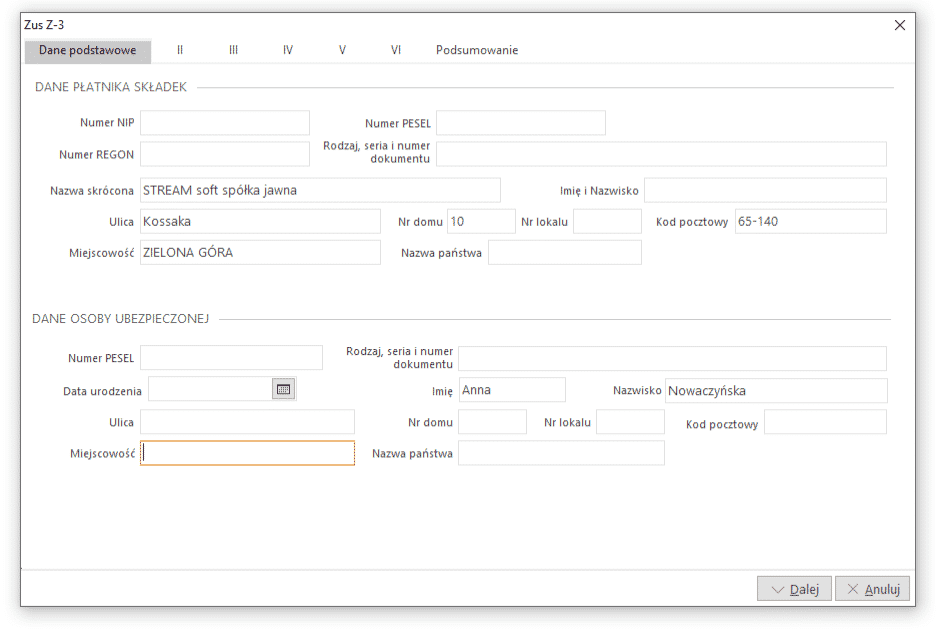This screenshot has width=936, height=636.
Task: Switch to the Dane podstawowe tab
Action: pyautogui.click(x=88, y=50)
